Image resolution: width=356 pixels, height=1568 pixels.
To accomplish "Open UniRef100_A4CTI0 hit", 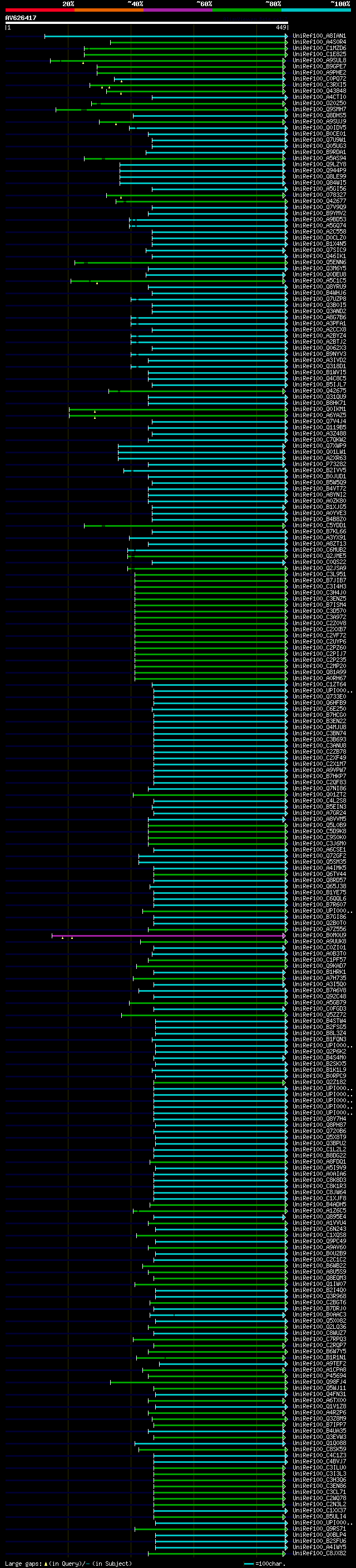I will point(319,97).
